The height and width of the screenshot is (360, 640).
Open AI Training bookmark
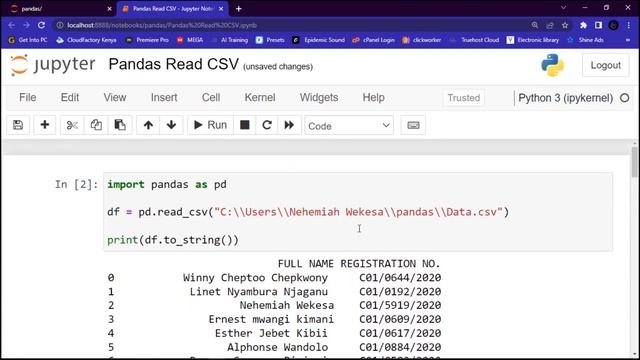[229, 40]
